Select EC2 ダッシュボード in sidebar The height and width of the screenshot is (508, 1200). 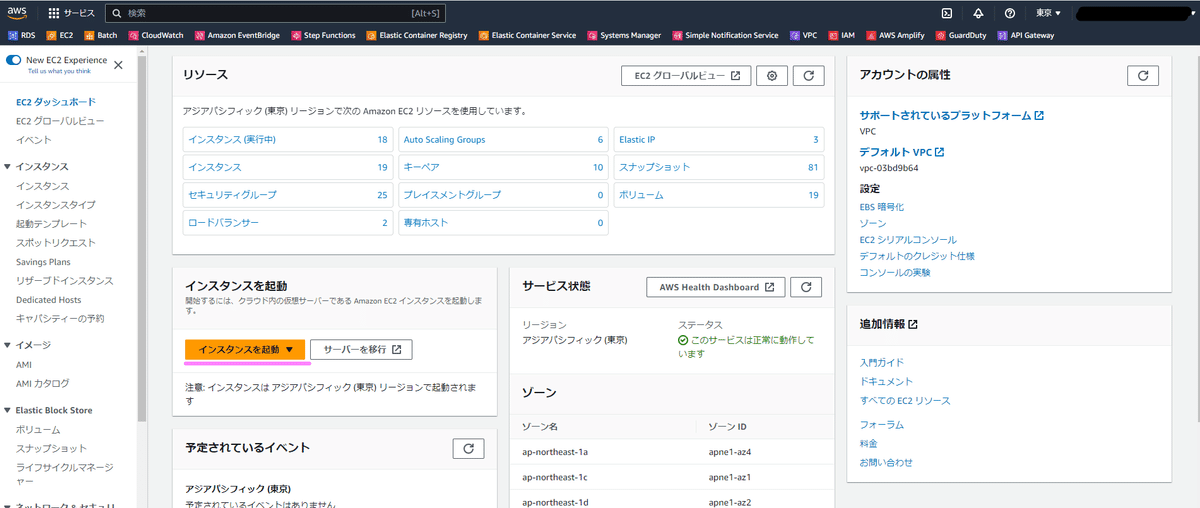(x=56, y=102)
